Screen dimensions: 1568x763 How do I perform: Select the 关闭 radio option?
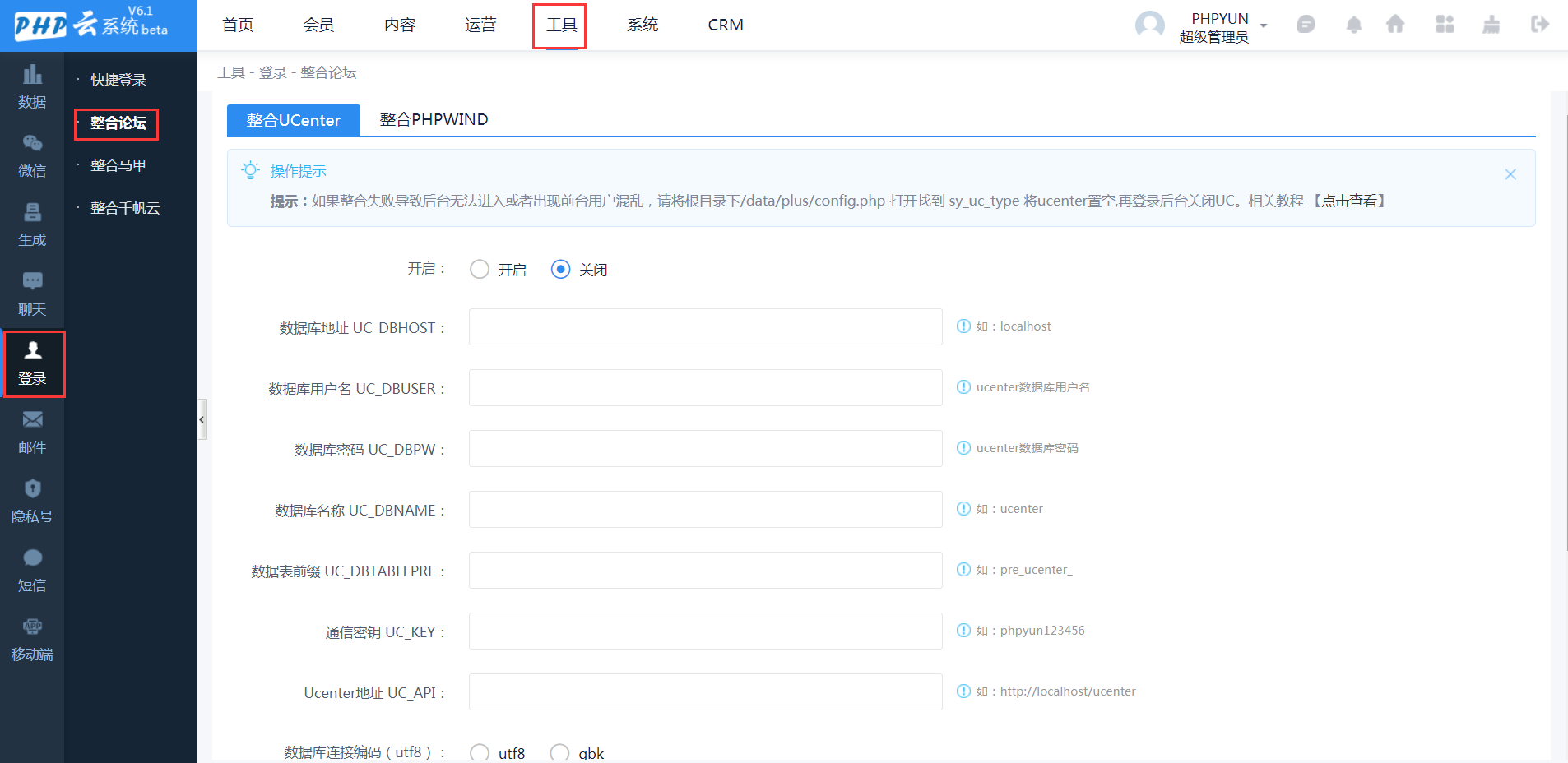pyautogui.click(x=560, y=270)
